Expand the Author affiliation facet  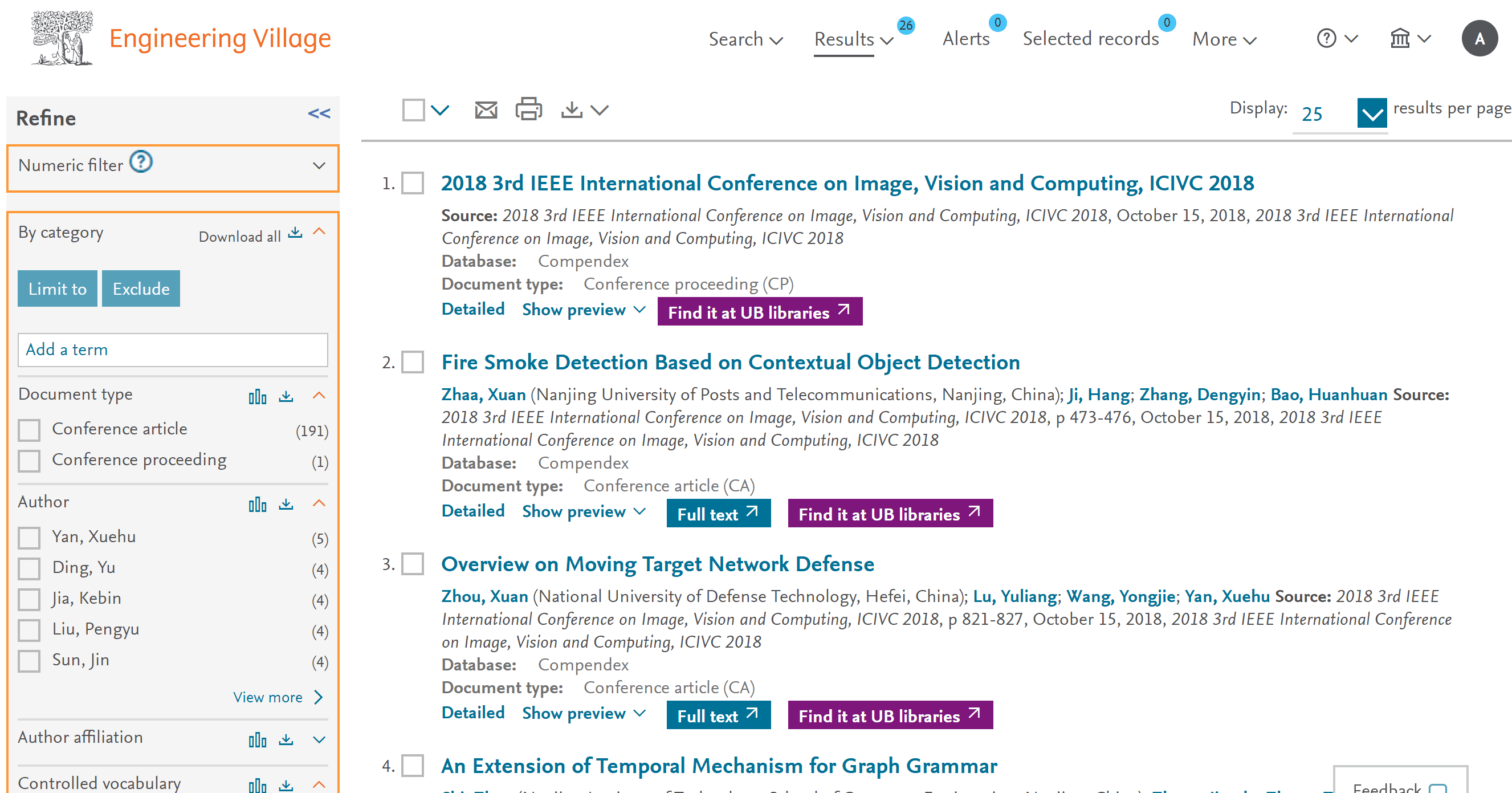(319, 739)
